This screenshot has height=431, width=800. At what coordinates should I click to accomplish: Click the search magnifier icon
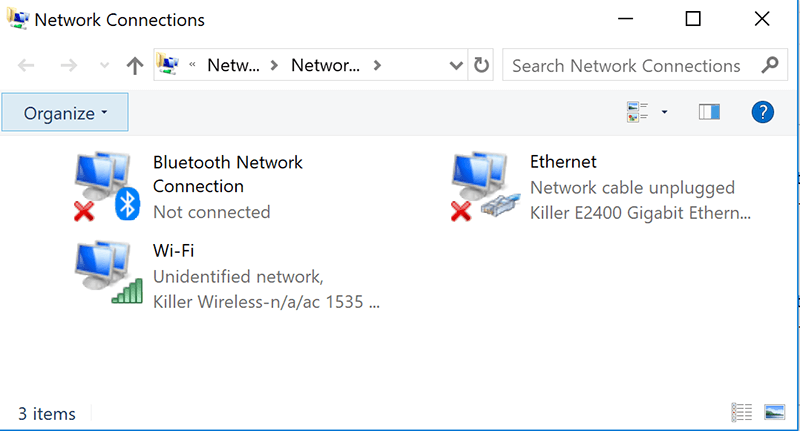(769, 66)
